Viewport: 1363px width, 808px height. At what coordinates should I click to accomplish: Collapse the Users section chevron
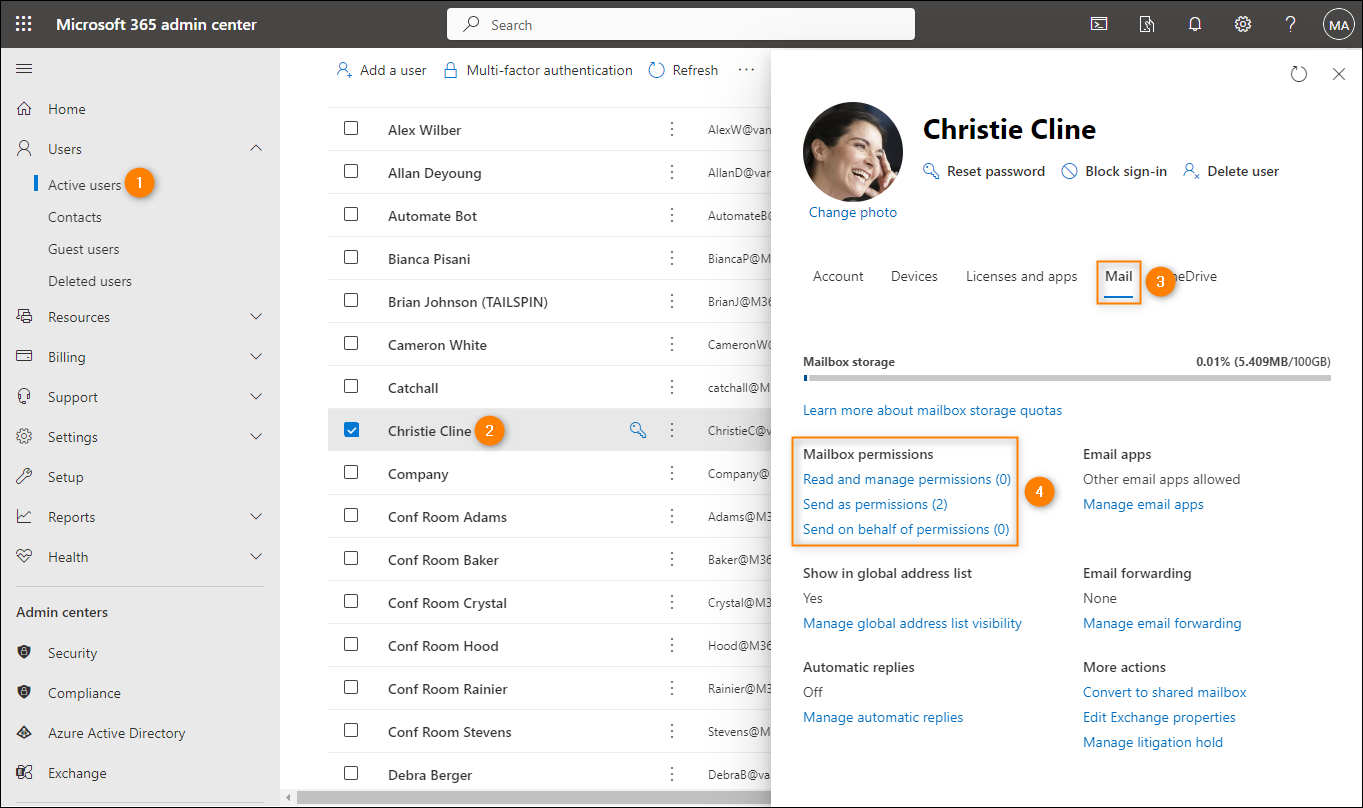coord(256,148)
